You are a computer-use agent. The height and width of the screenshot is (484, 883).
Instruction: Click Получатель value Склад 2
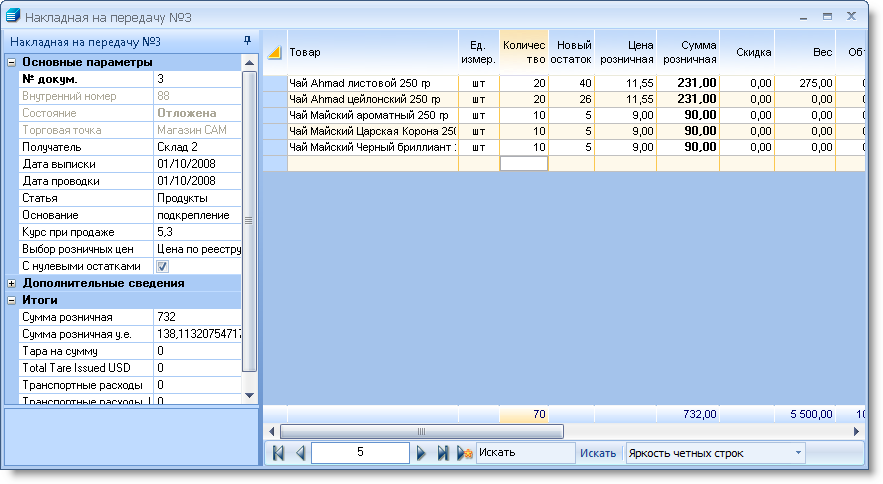(197, 147)
